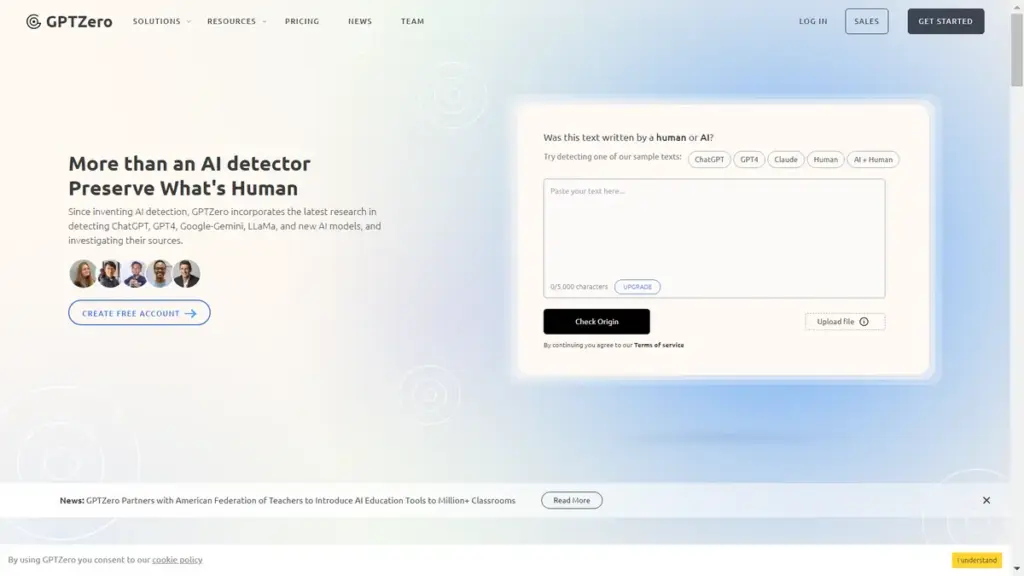Click the I understand cookie button
This screenshot has width=1024, height=576.
[x=976, y=560]
